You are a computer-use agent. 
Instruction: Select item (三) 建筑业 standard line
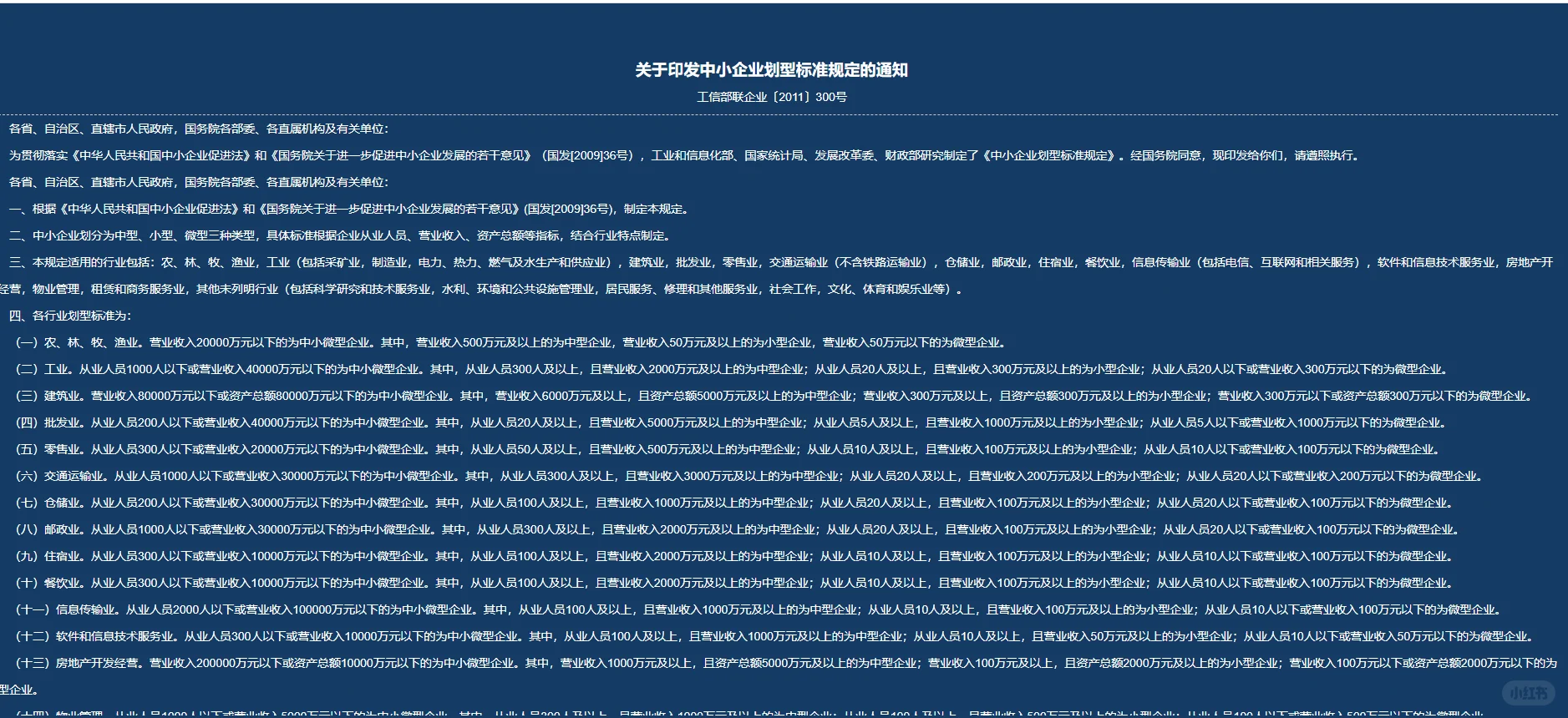point(775,396)
